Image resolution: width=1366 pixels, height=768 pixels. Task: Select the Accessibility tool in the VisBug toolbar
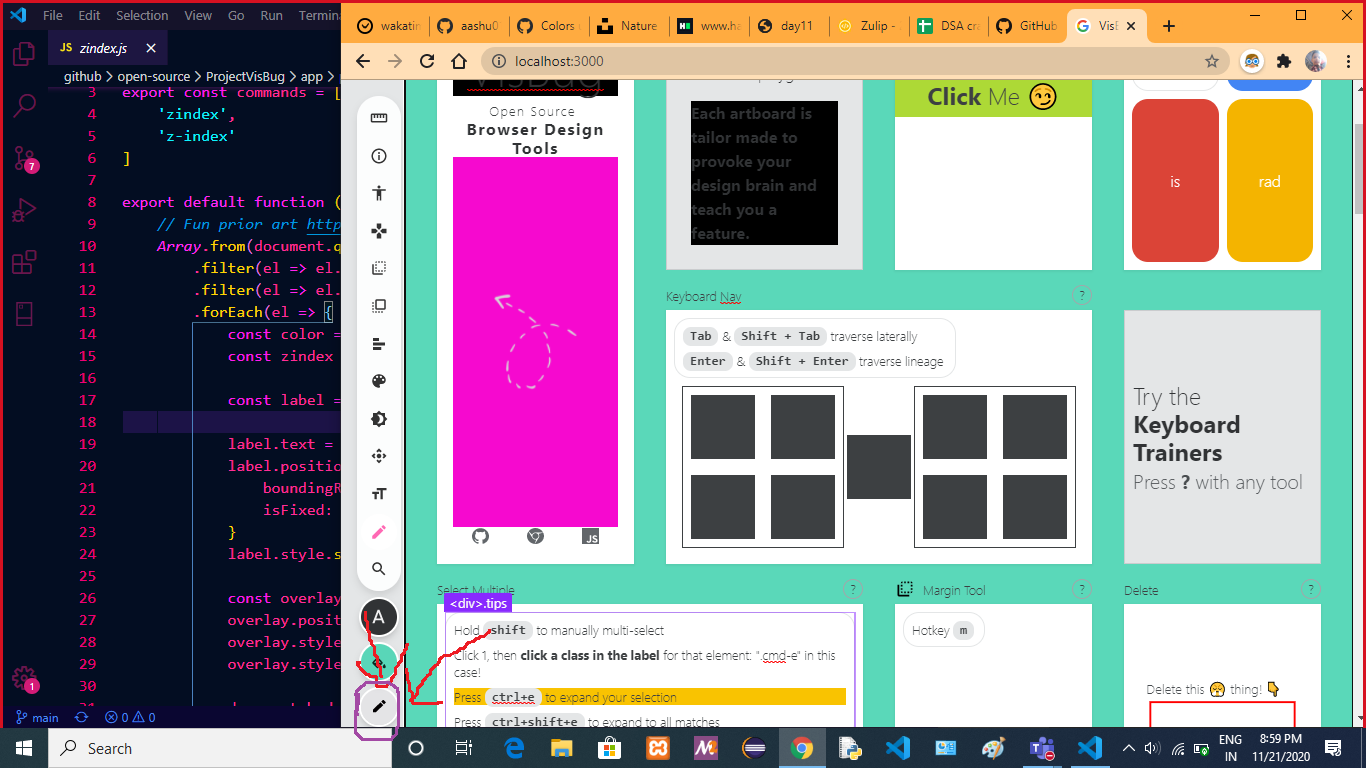click(x=378, y=192)
